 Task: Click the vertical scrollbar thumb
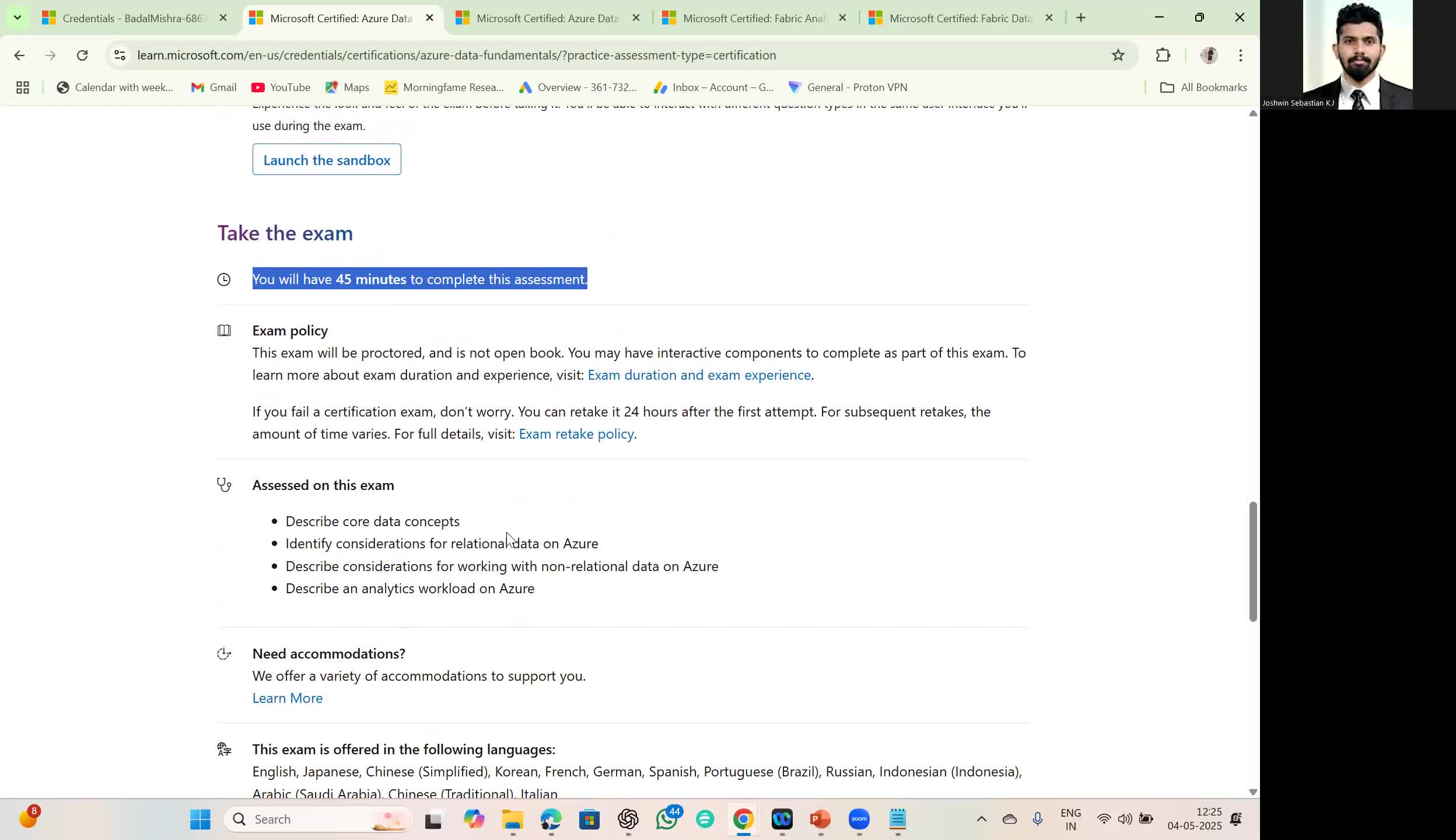pos(1252,561)
